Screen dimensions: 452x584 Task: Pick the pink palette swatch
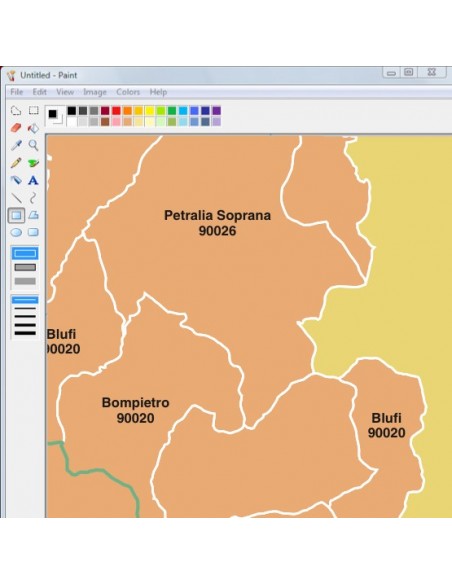(x=116, y=121)
